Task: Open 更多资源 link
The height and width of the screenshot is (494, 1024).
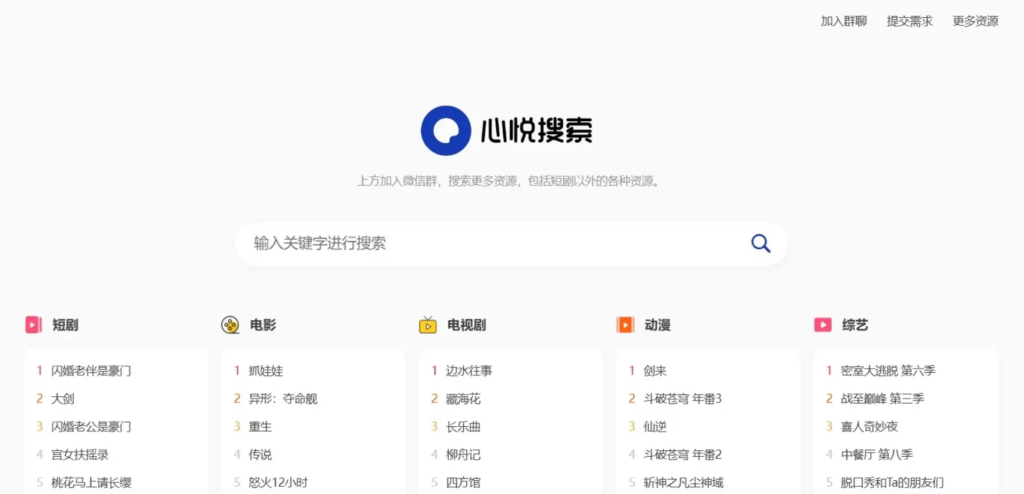Action: click(976, 22)
